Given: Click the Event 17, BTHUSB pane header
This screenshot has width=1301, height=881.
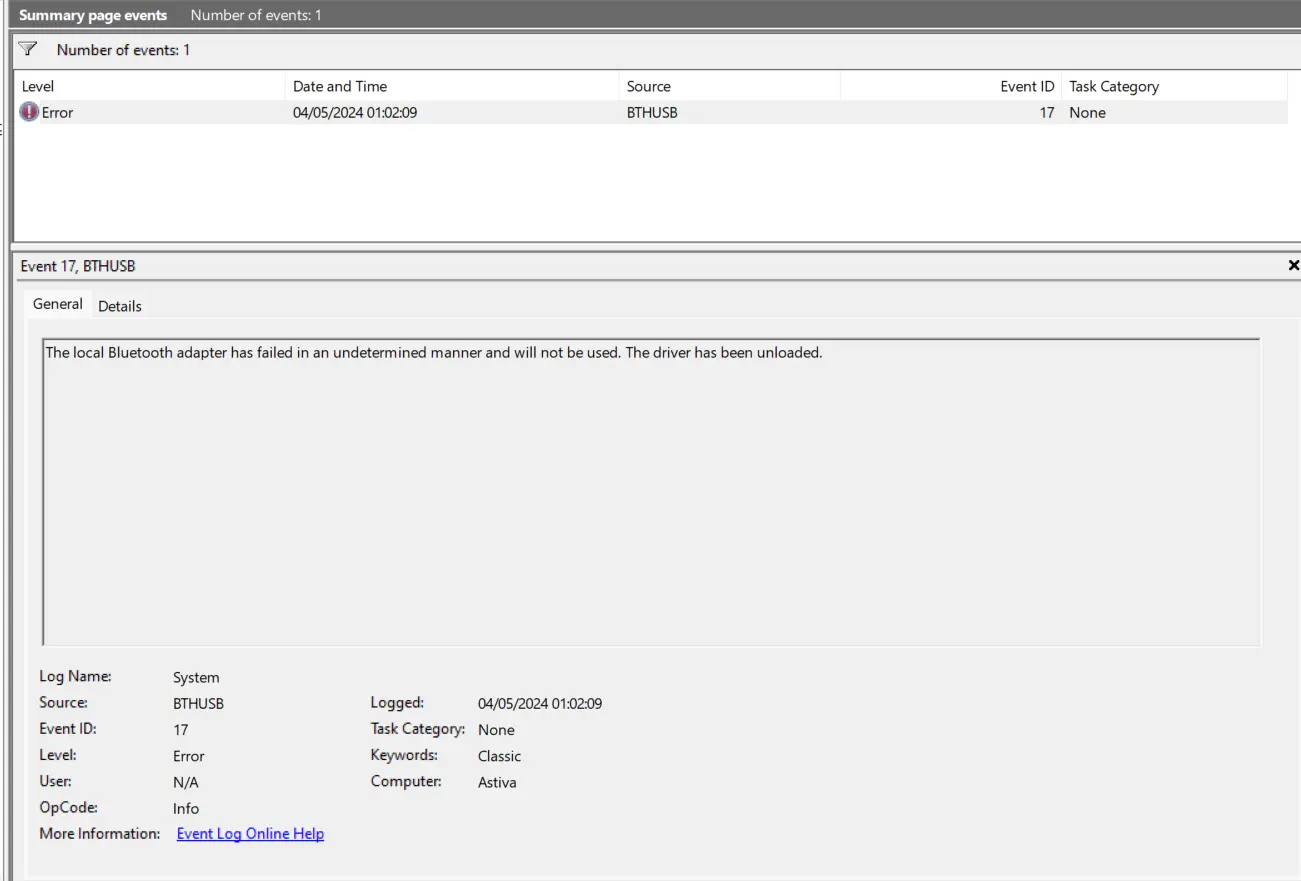Looking at the screenshot, I should click(78, 266).
